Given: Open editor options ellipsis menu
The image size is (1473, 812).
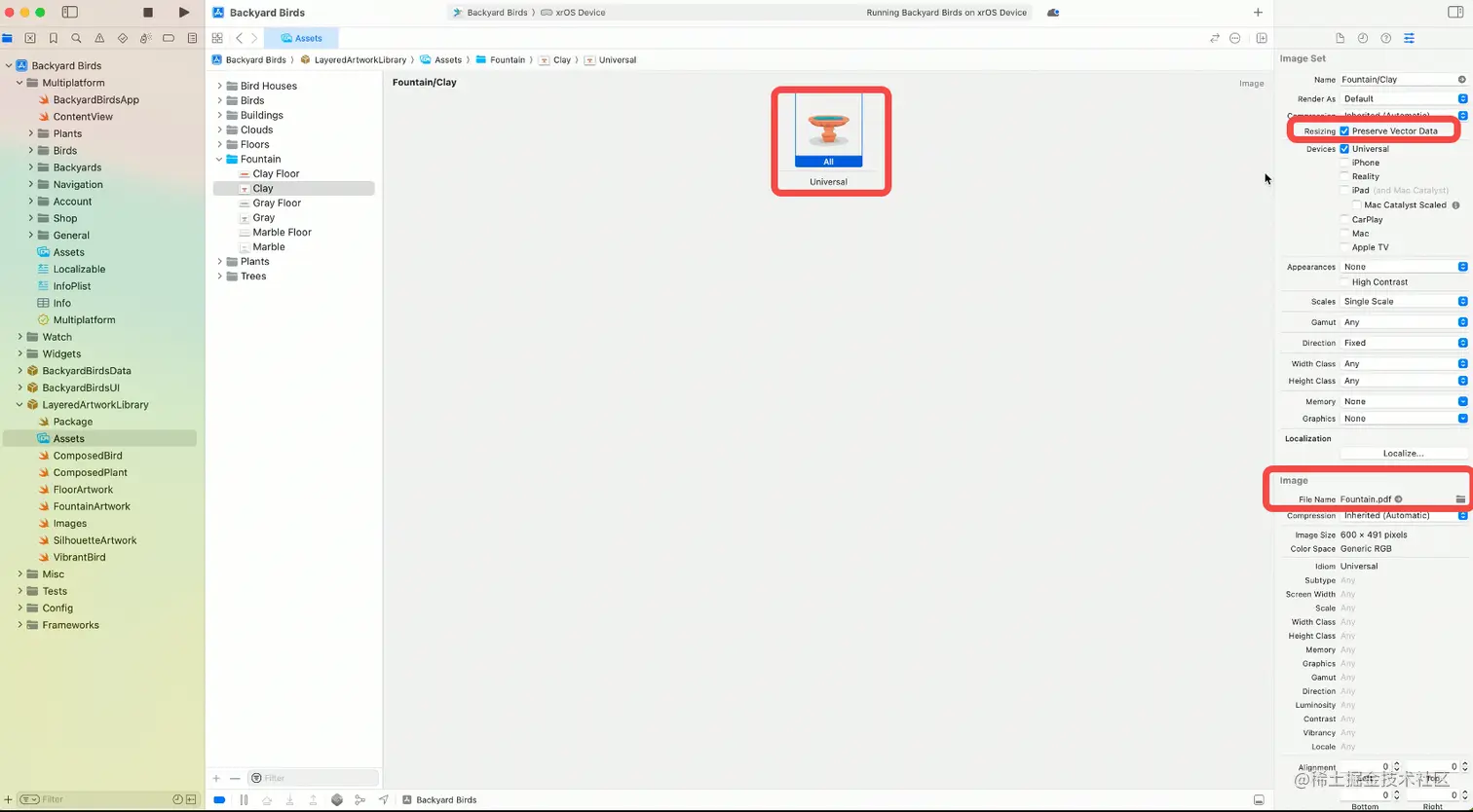Looking at the screenshot, I should [1235, 38].
